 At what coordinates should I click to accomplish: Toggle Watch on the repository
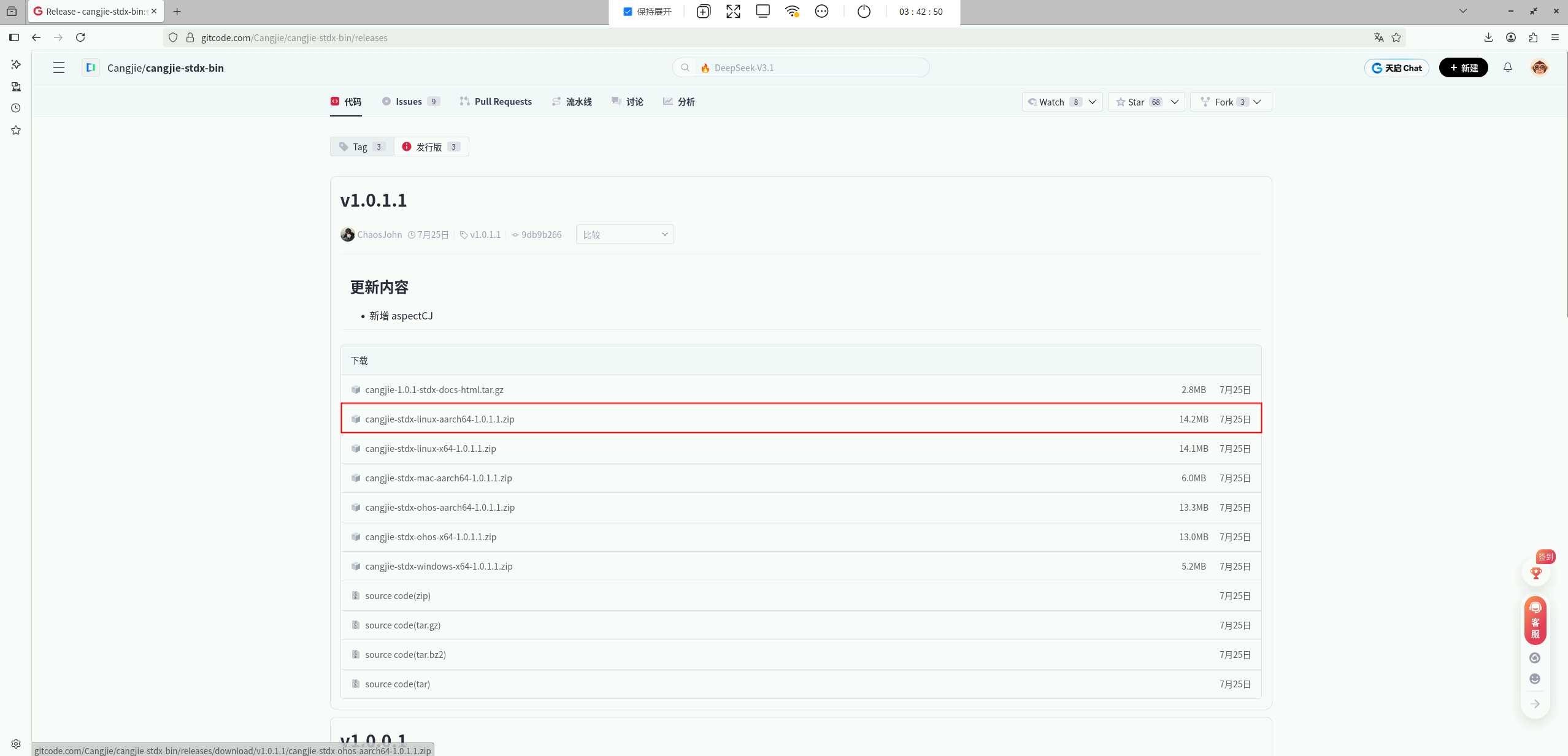coord(1051,102)
